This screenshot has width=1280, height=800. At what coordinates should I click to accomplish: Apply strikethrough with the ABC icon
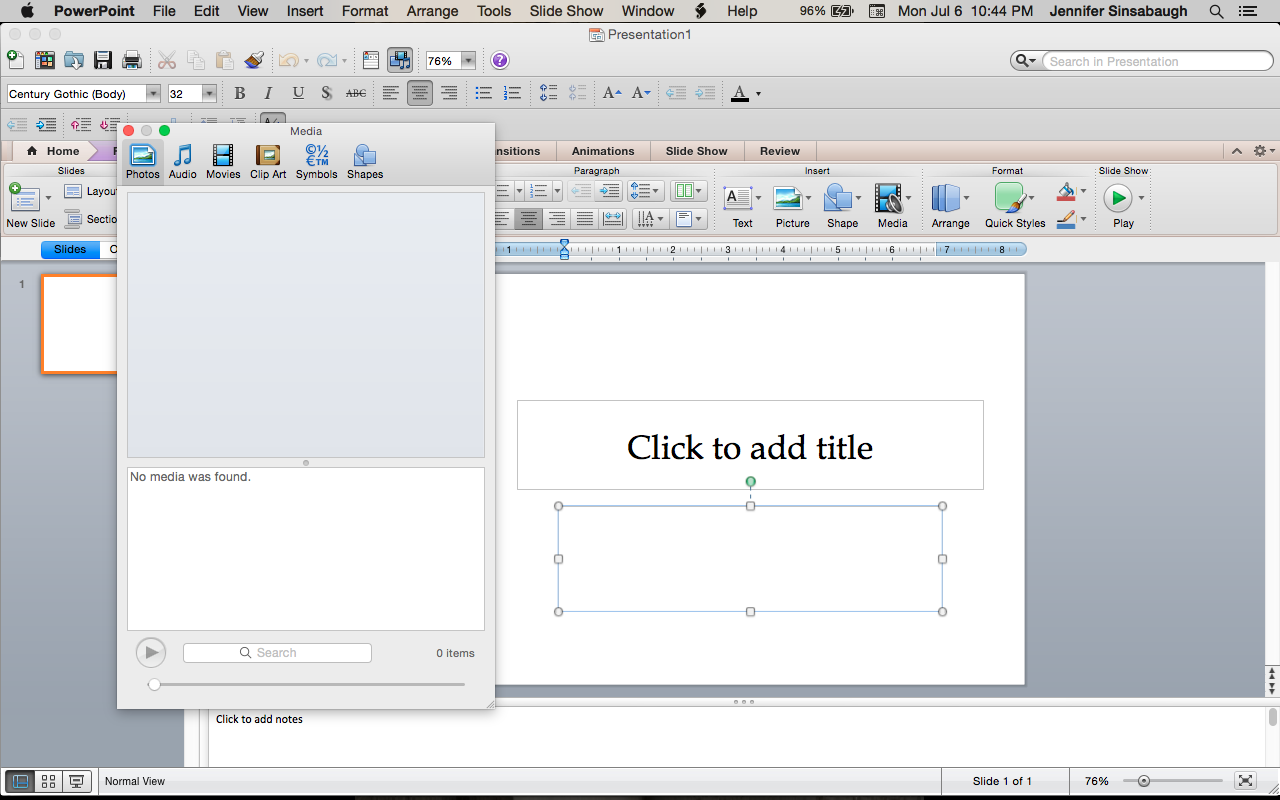[x=356, y=93]
